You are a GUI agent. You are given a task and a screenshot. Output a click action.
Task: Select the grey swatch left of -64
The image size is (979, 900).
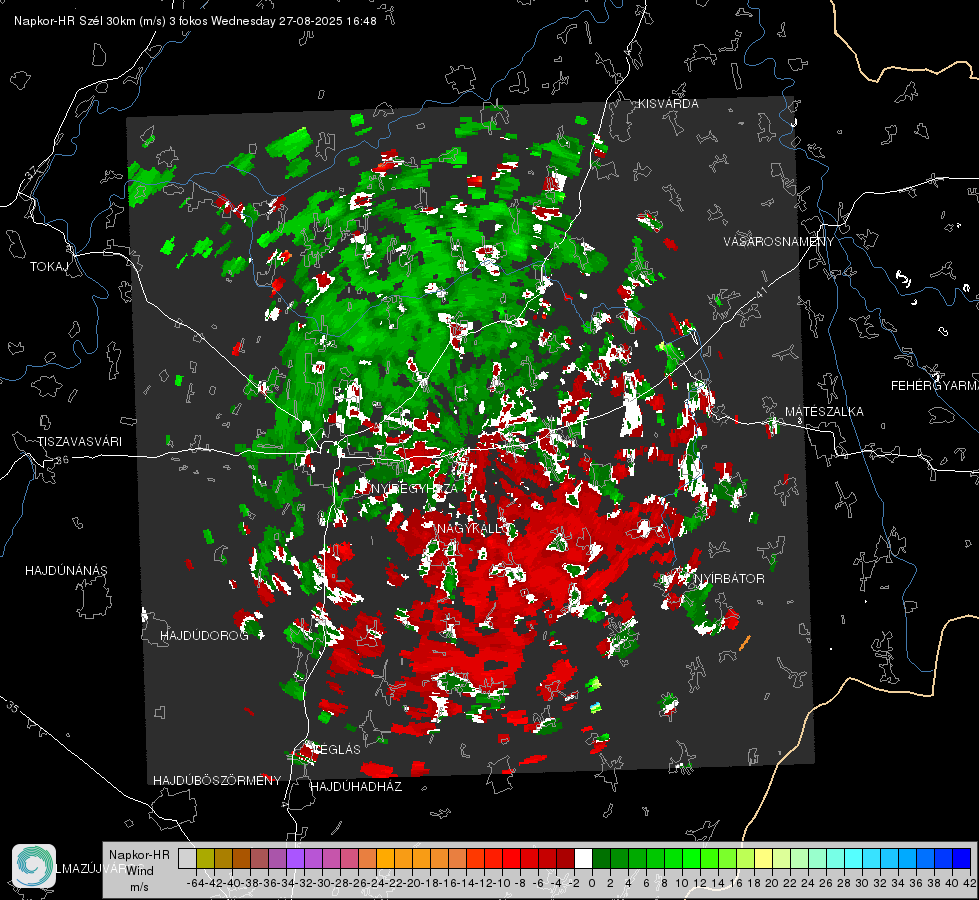tap(187, 859)
